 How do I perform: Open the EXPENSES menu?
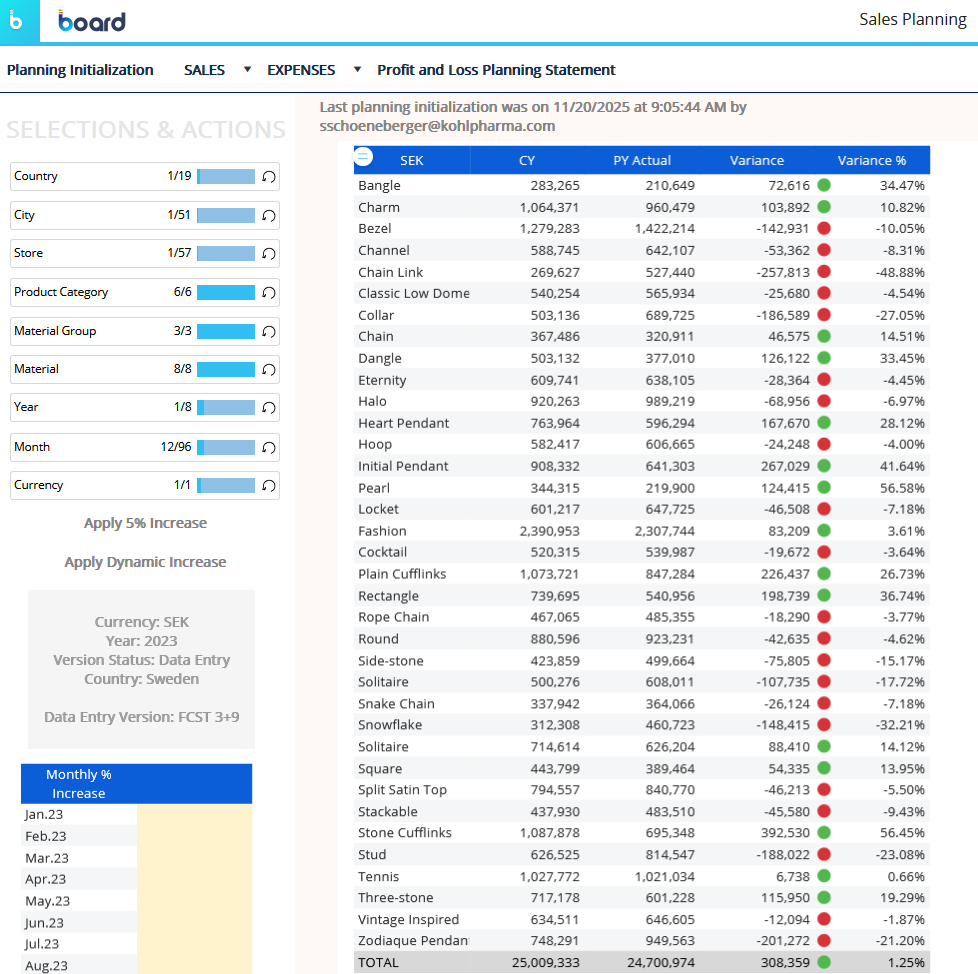coord(301,70)
